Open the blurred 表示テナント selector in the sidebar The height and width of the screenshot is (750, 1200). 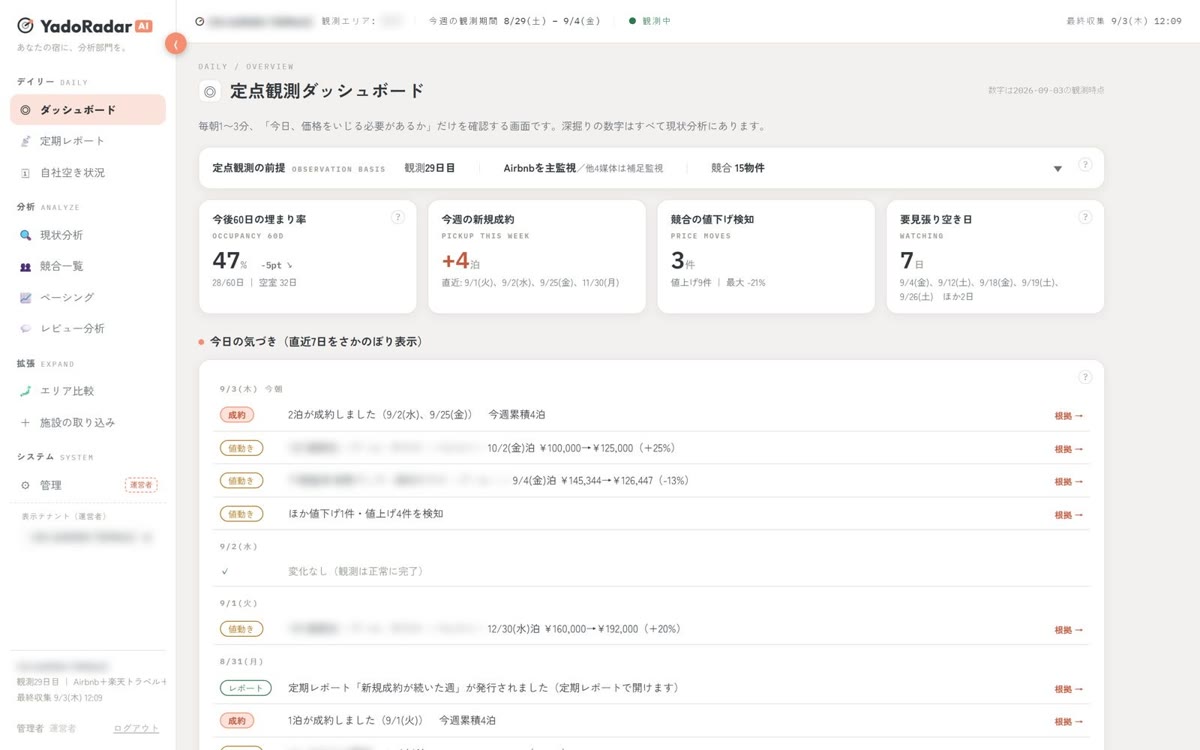pyautogui.click(x=90, y=537)
